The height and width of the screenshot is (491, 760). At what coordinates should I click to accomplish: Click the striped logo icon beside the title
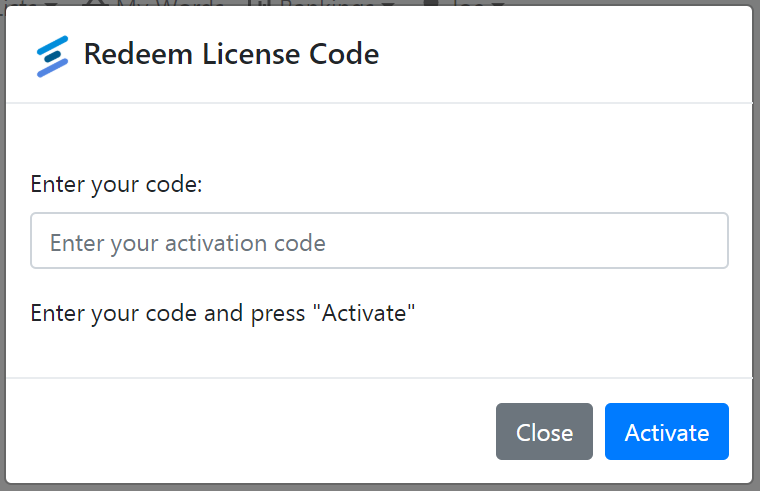[52, 56]
